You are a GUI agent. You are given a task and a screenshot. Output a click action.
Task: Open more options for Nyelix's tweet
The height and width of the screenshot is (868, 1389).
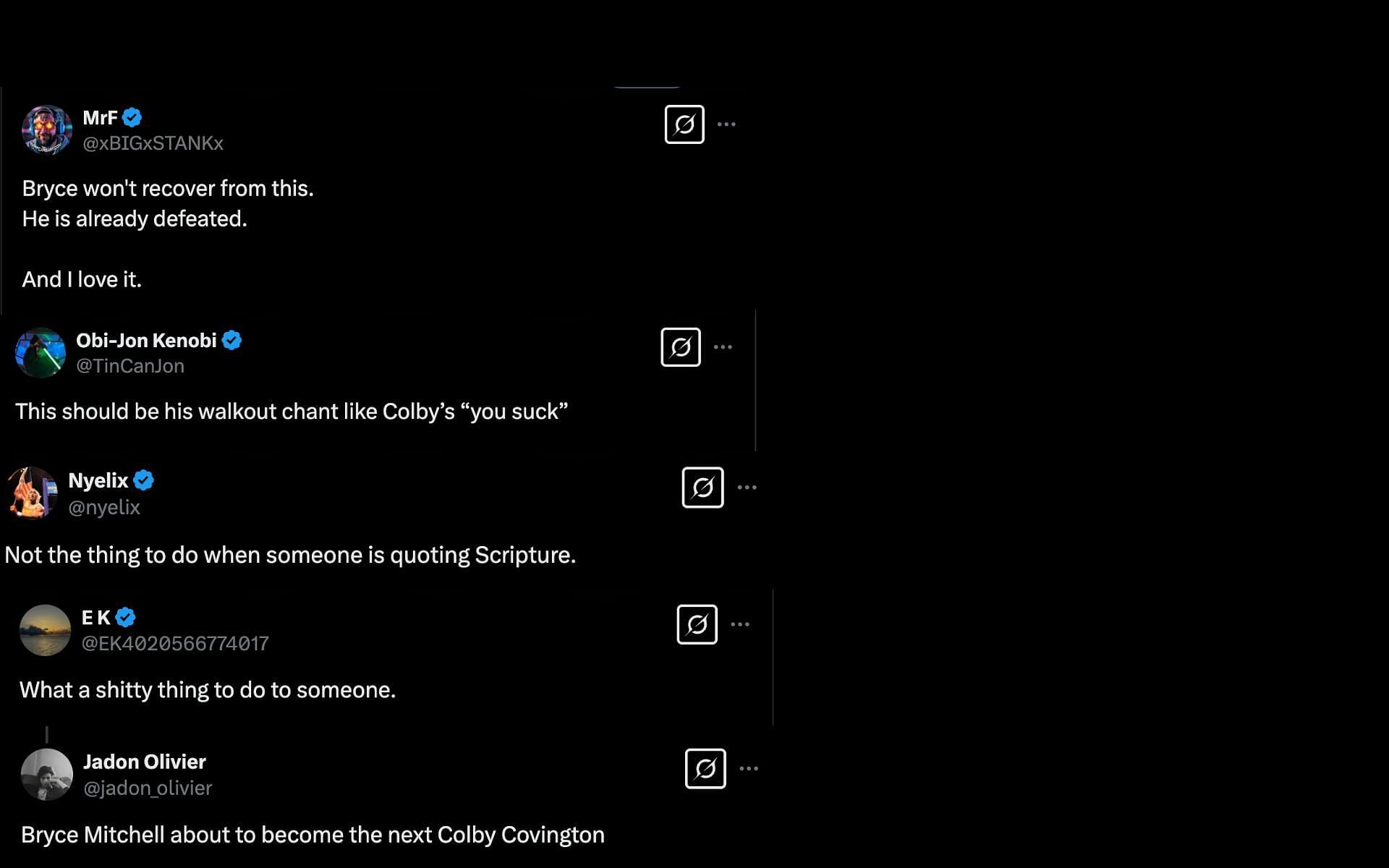pos(749,487)
